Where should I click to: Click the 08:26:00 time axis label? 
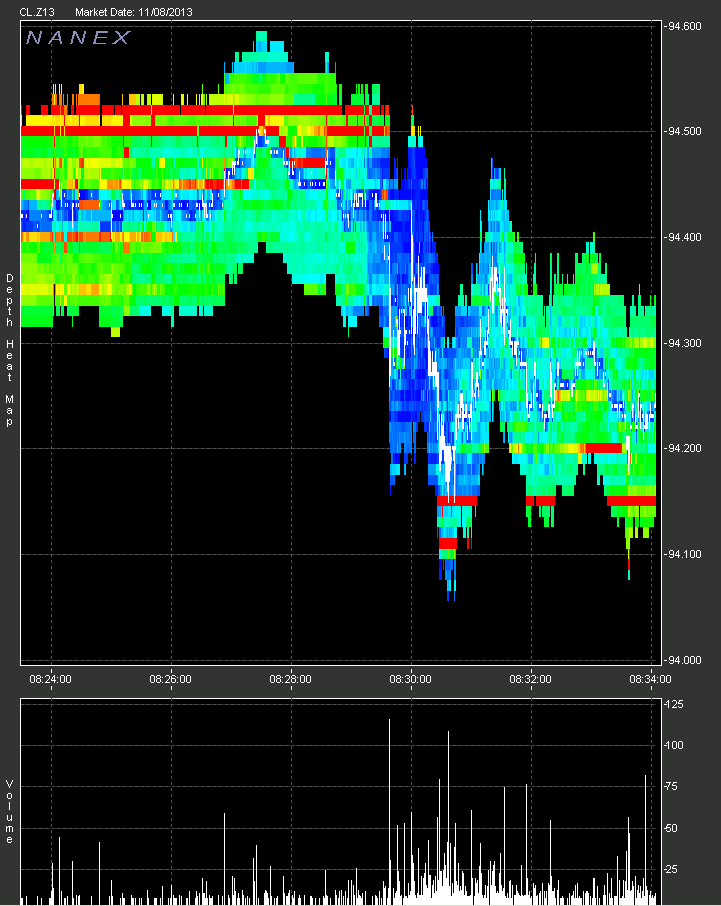point(170,679)
